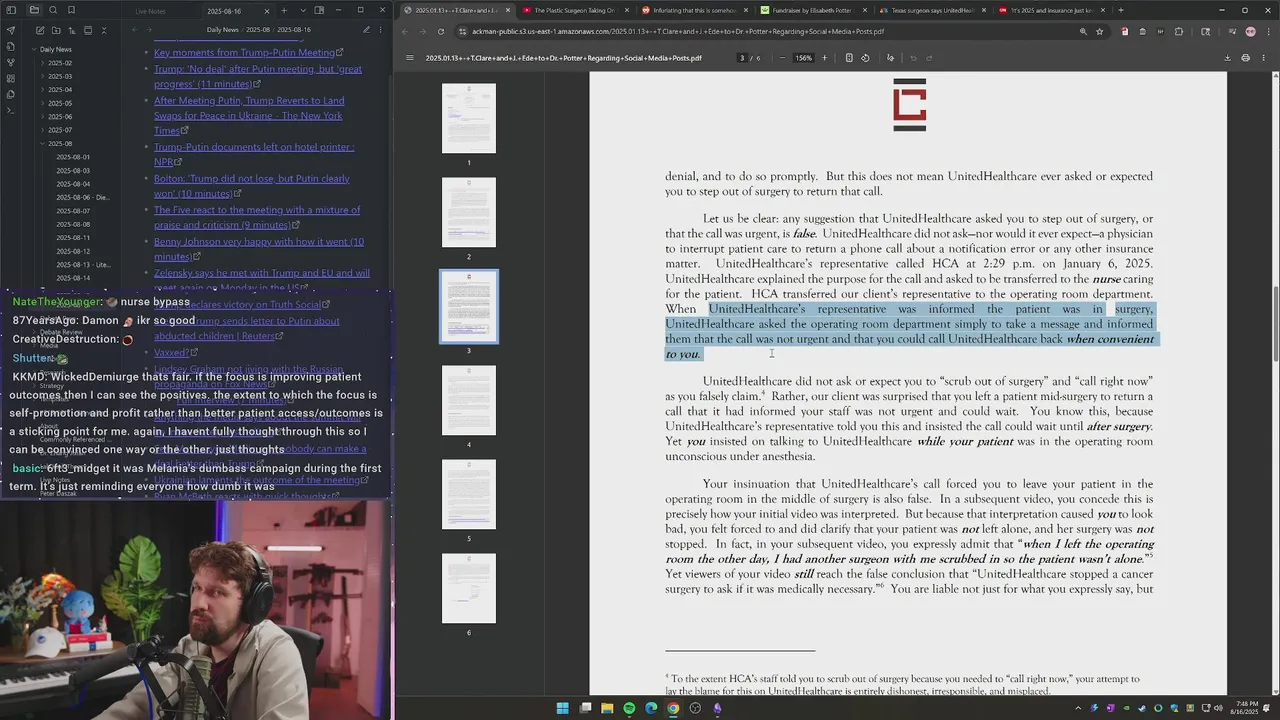
Task: Select page 1 thumbnail in PDF sidebar
Action: pyautogui.click(x=468, y=118)
